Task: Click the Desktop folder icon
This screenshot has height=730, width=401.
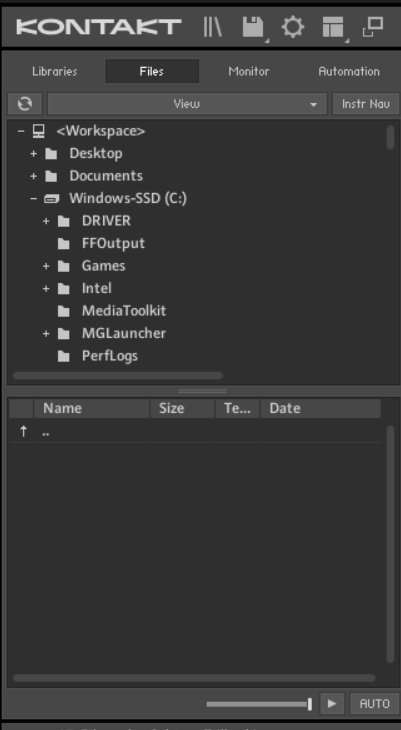Action: [51, 154]
